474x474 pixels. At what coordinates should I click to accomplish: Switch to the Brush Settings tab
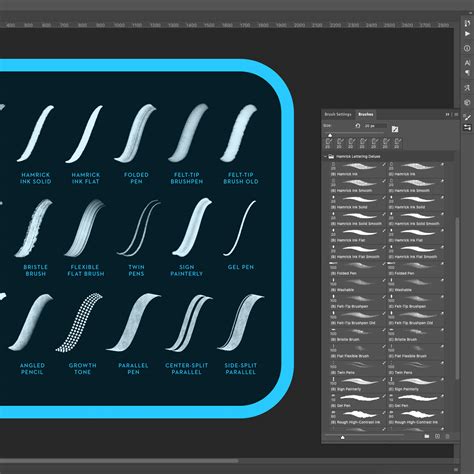338,114
